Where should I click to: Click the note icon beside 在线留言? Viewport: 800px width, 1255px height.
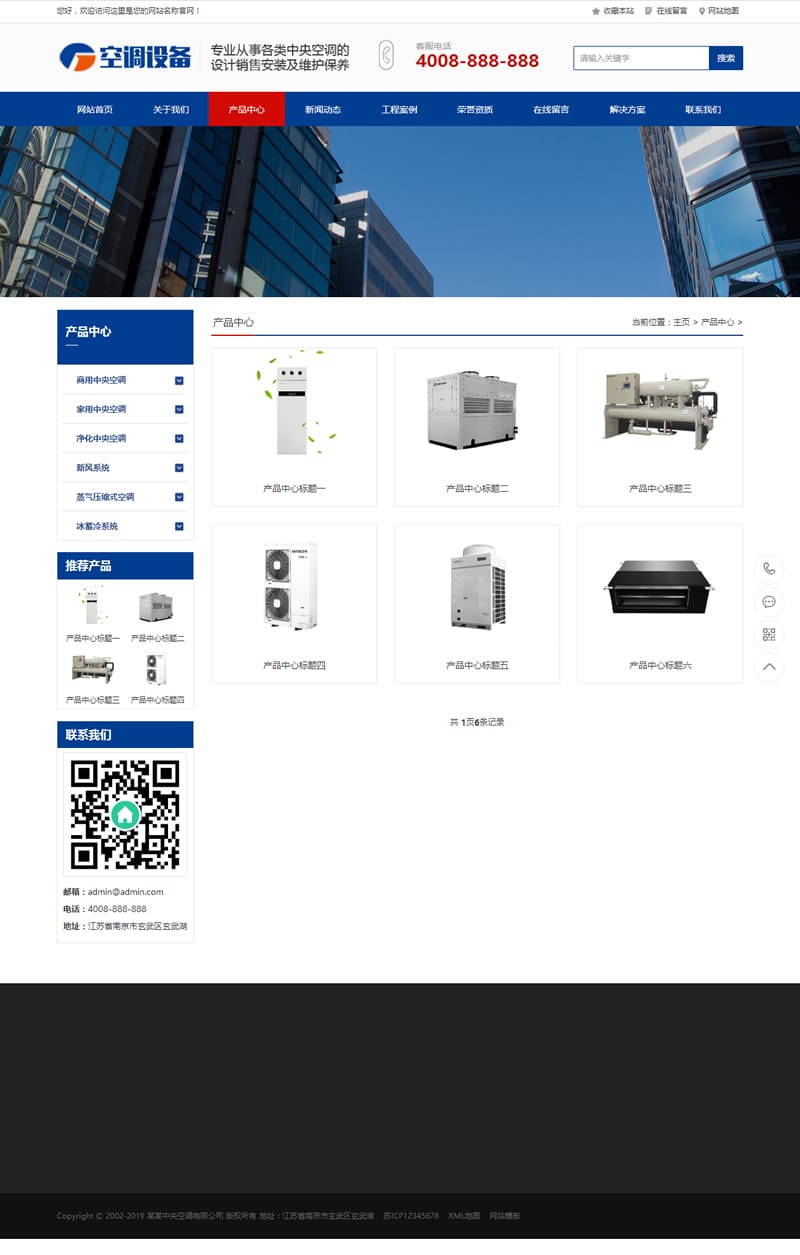tap(649, 11)
